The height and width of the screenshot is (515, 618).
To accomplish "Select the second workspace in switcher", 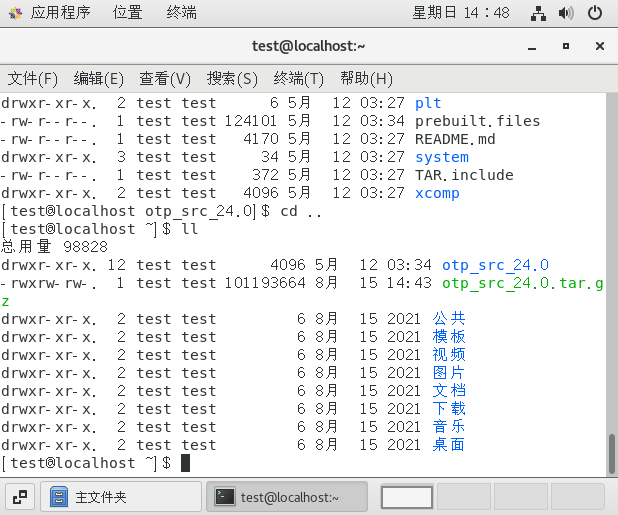I will pyautogui.click(x=464, y=497).
